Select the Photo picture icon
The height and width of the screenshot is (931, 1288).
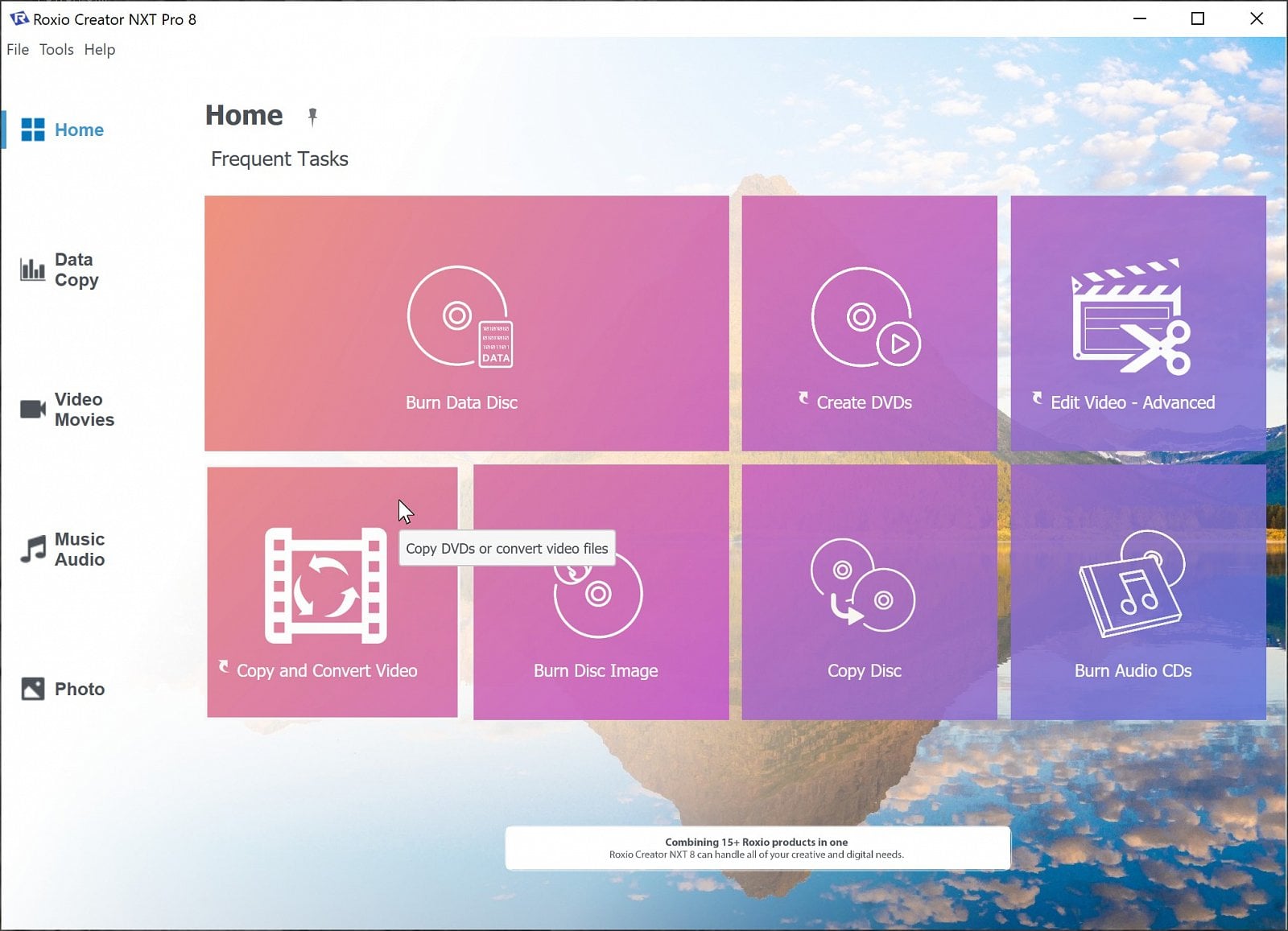33,689
